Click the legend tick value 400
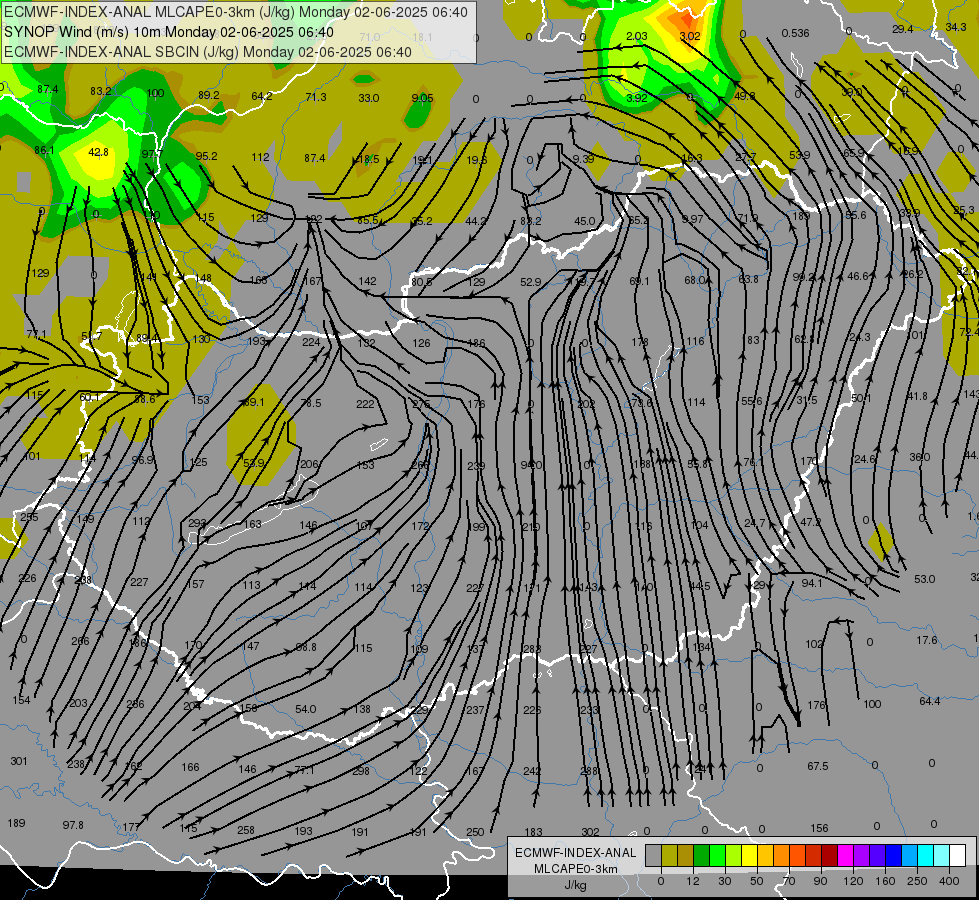Viewport: 979px width, 900px height. (949, 881)
